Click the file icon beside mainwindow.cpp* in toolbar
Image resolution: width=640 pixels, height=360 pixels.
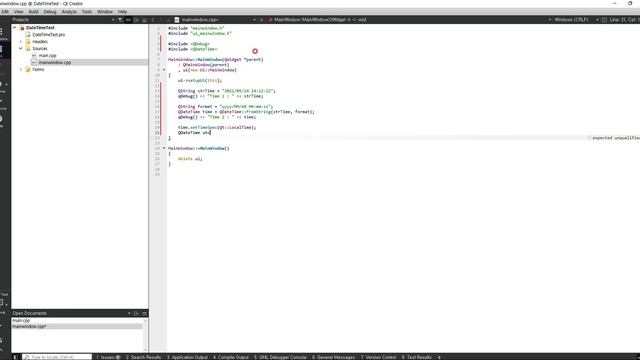(x=177, y=20)
